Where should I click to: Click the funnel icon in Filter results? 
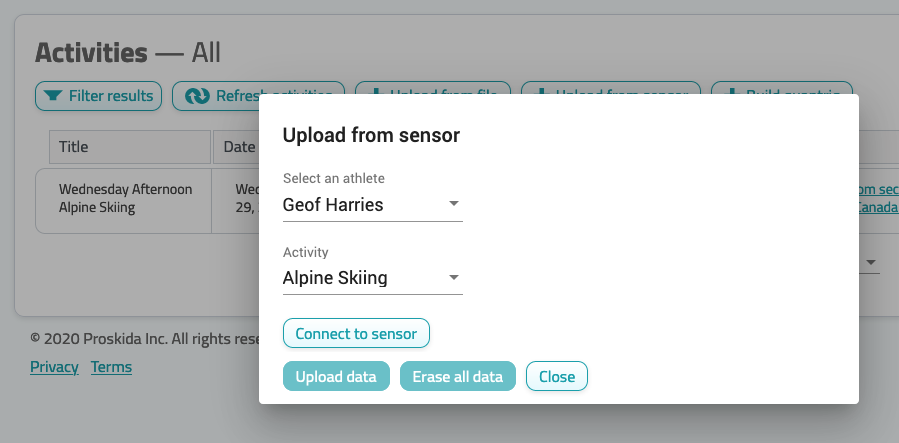point(53,96)
